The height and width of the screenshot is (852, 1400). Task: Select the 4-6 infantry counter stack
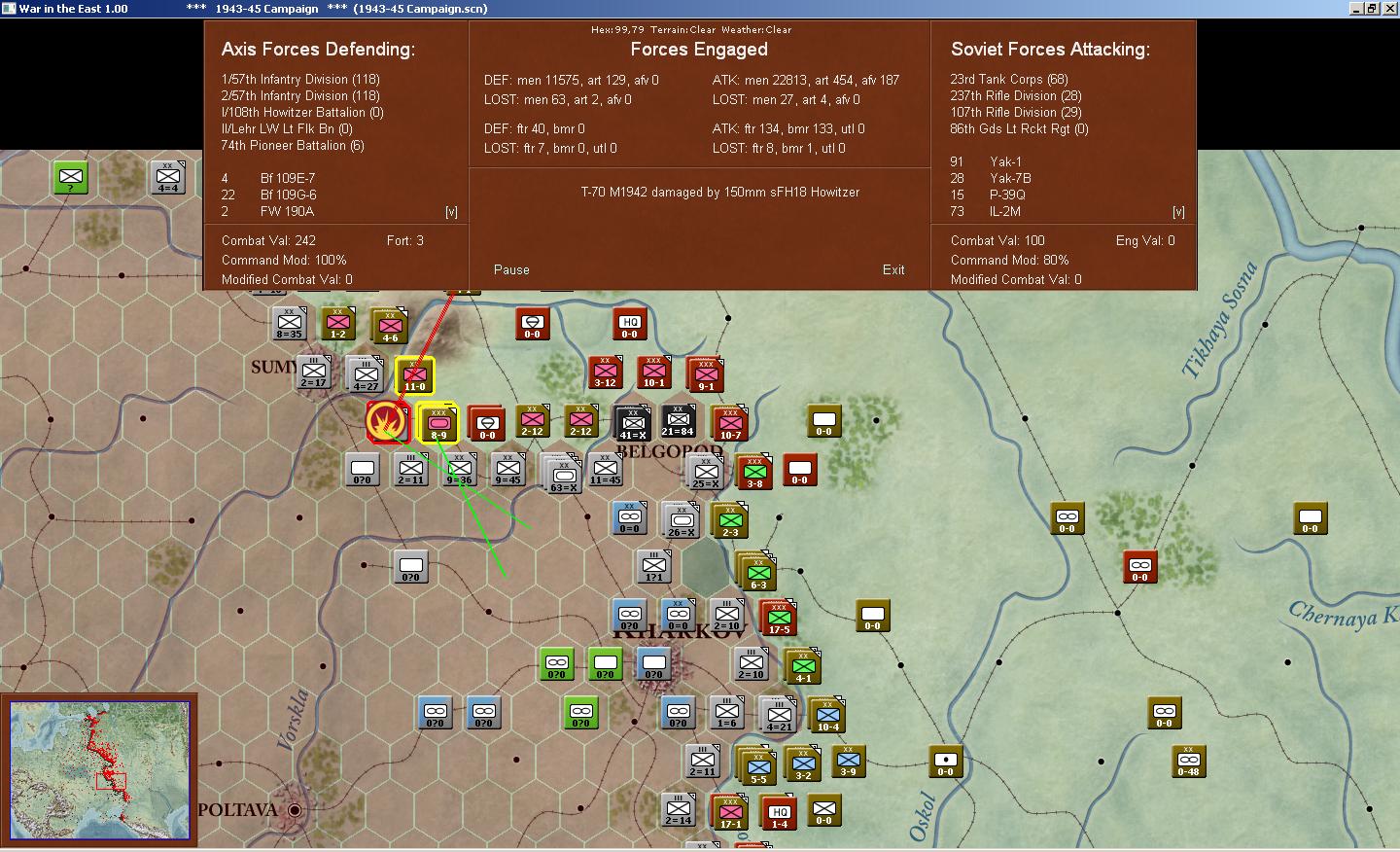tap(389, 327)
